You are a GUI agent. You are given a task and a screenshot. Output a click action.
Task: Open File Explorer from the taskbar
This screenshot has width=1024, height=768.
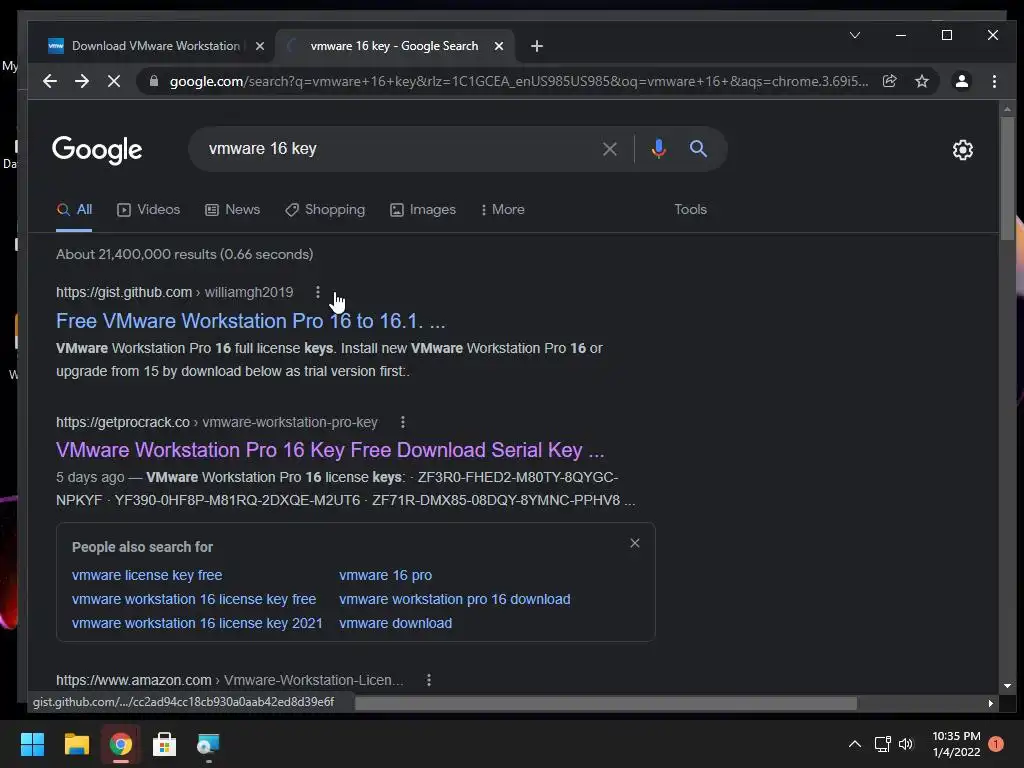[x=76, y=744]
